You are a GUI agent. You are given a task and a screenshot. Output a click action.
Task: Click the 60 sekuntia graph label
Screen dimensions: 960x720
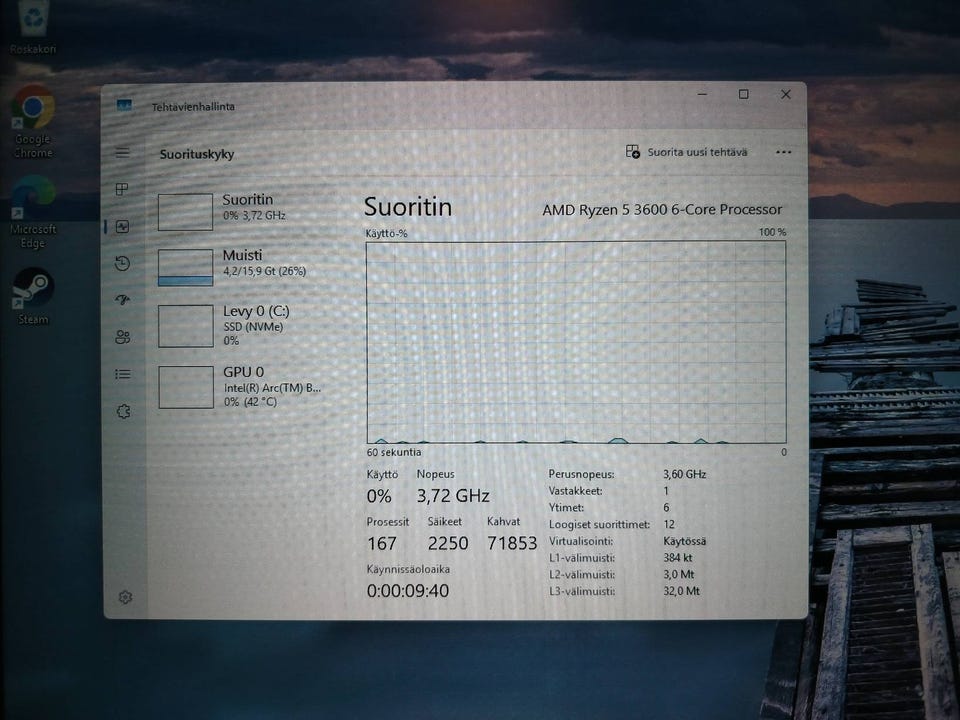point(394,452)
